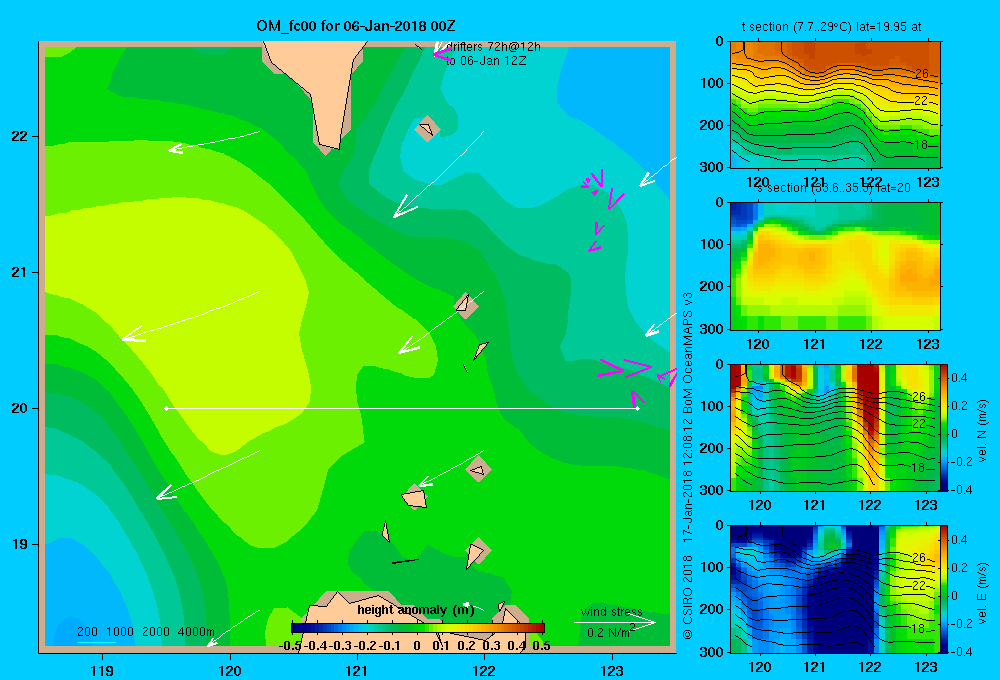
Task: Click main map latitude tick label 21
Action: [x=19, y=272]
